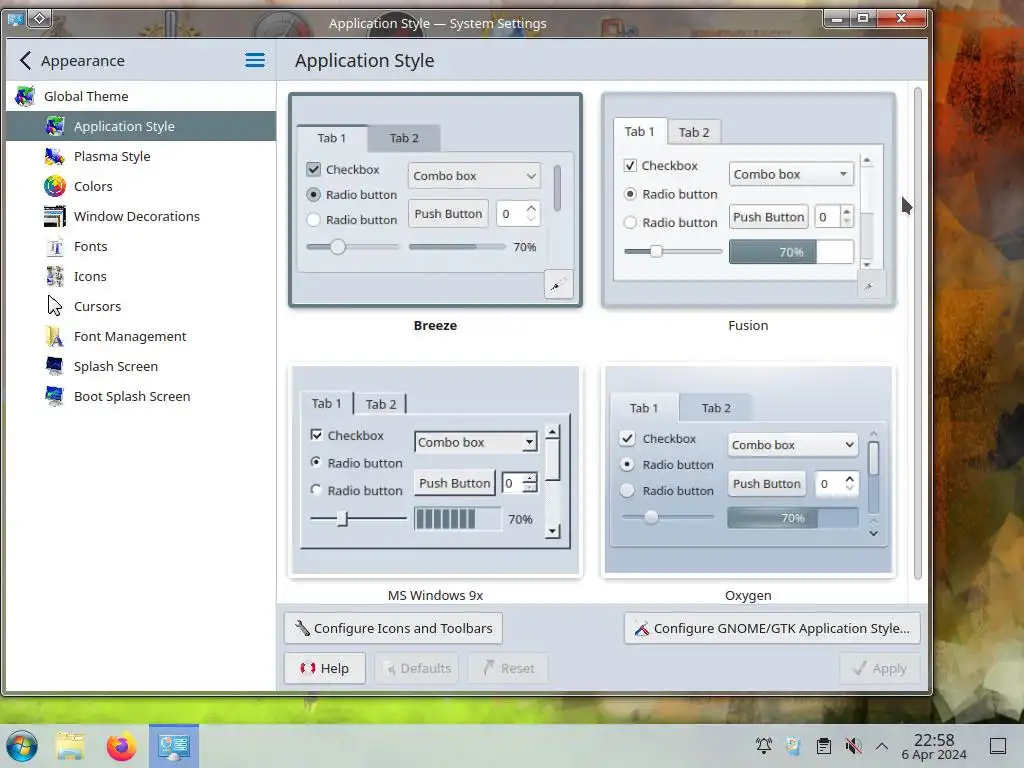Switch to Tab 2 in Breeze preview
Image resolution: width=1024 pixels, height=768 pixels.
pos(404,138)
